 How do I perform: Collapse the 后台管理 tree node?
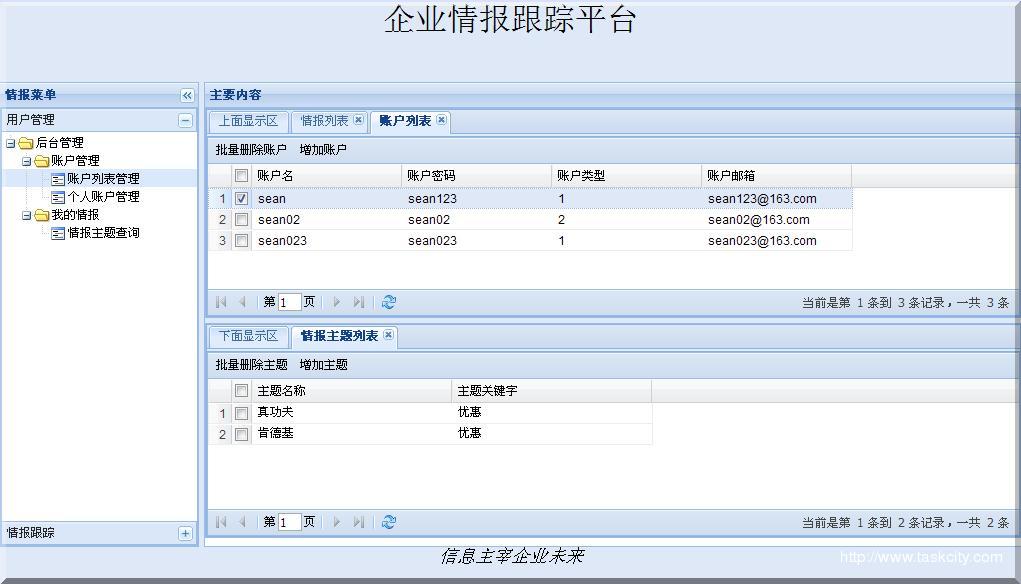pyautogui.click(x=11, y=143)
